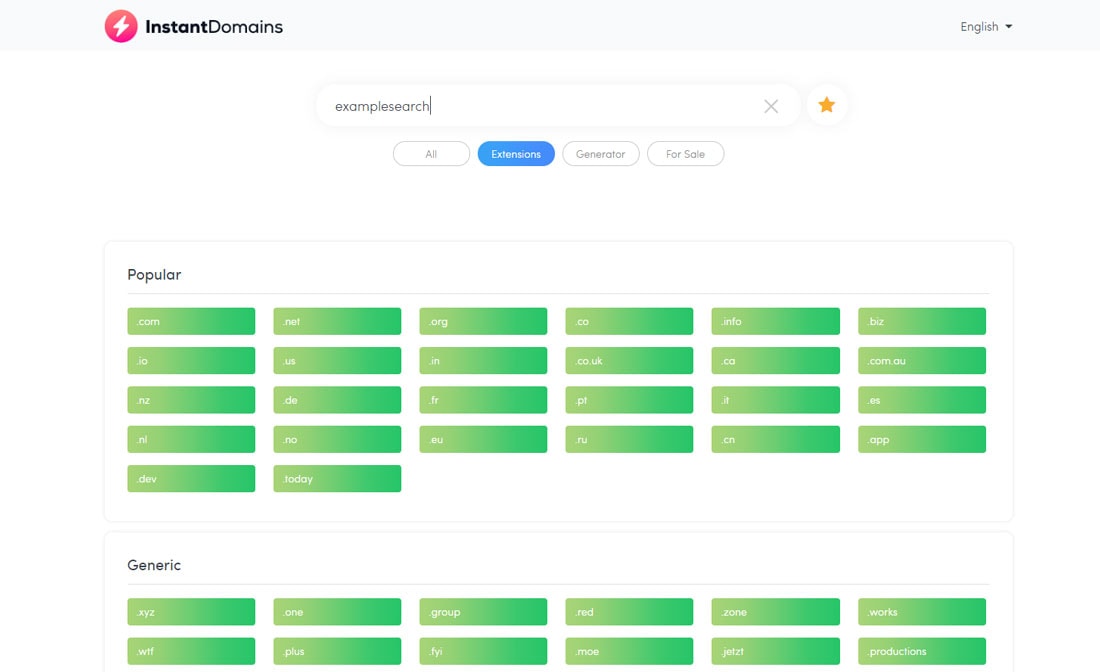Pick the .wtf extension

tap(192, 651)
